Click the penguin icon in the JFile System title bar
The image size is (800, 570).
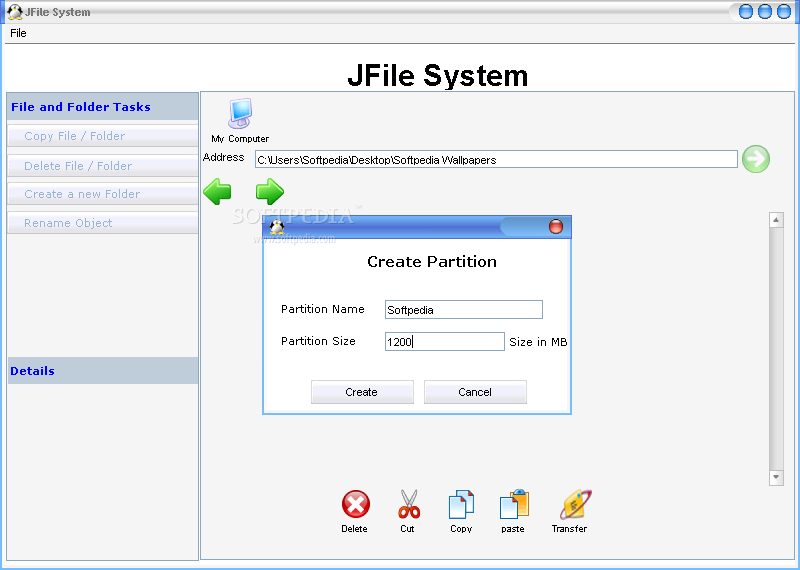pos(15,12)
